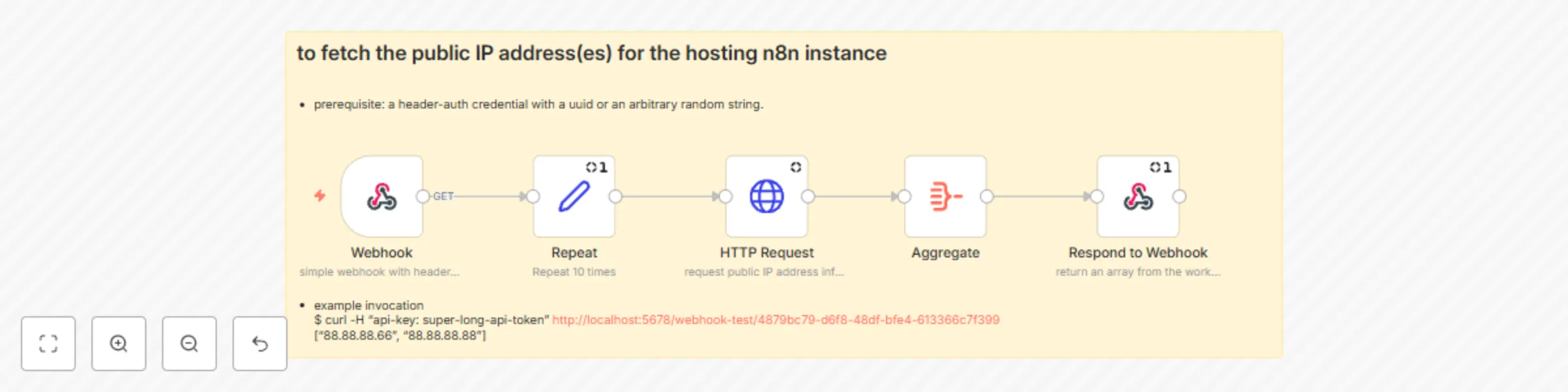Viewport: 1568px width, 392px height.
Task: Click the sticky note title text
Action: pyautogui.click(x=591, y=53)
